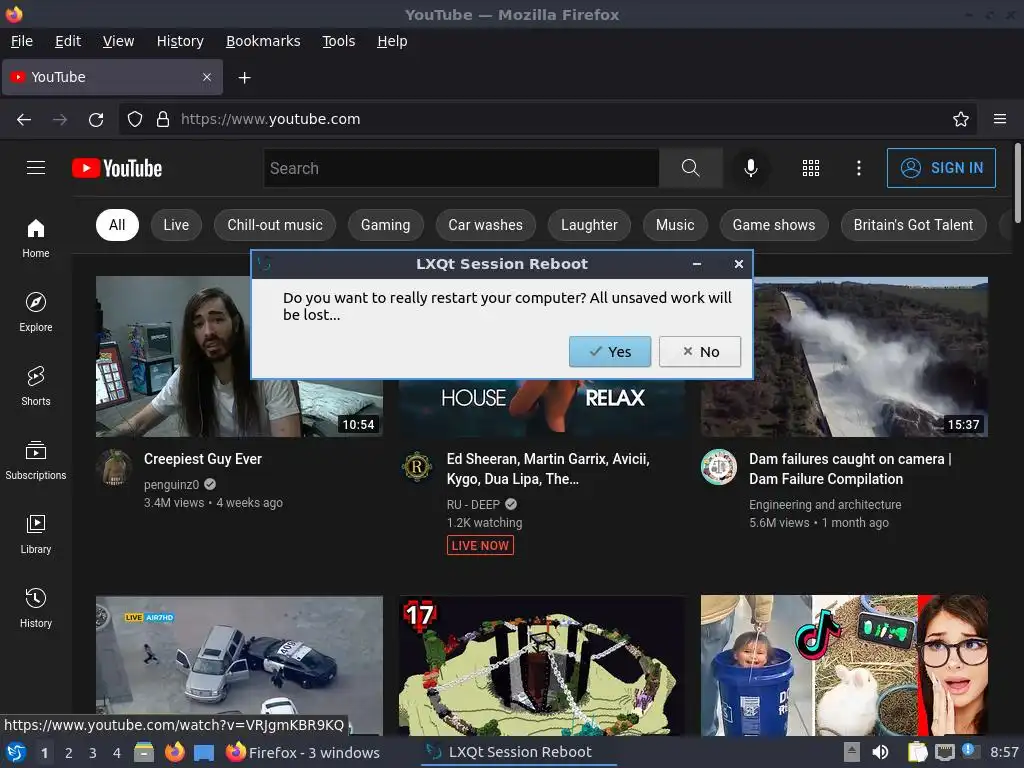Image resolution: width=1024 pixels, height=768 pixels.
Task: Start voice search with microphone icon
Action: coord(750,168)
